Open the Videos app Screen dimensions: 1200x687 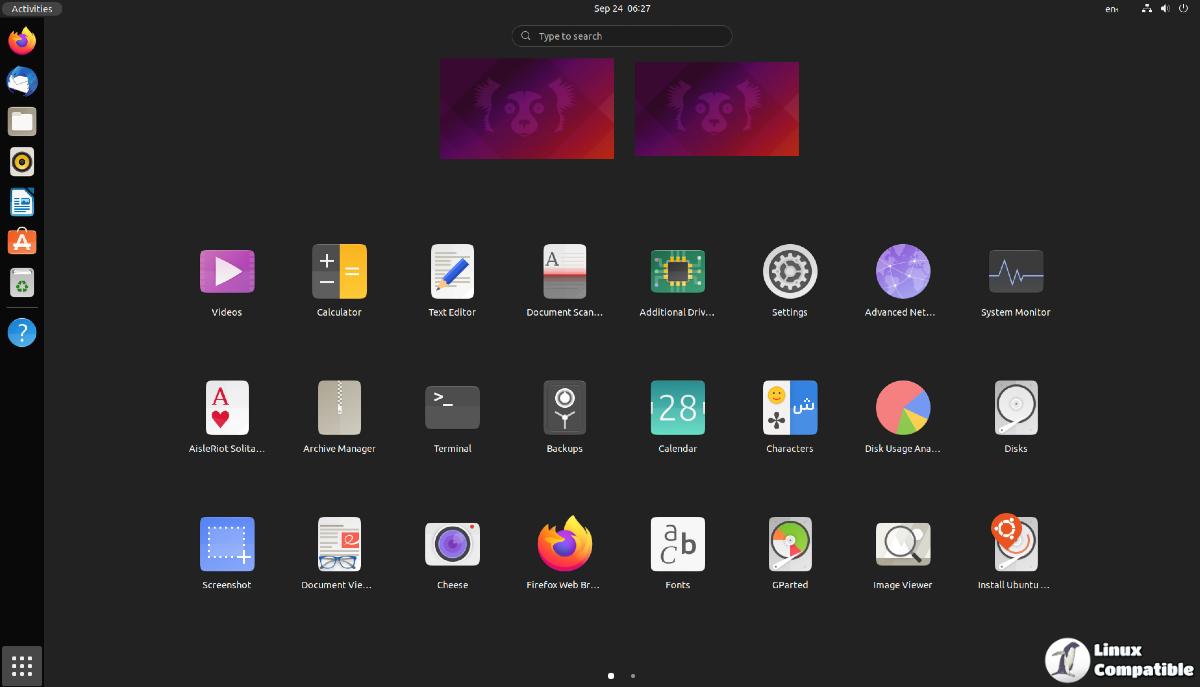227,272
